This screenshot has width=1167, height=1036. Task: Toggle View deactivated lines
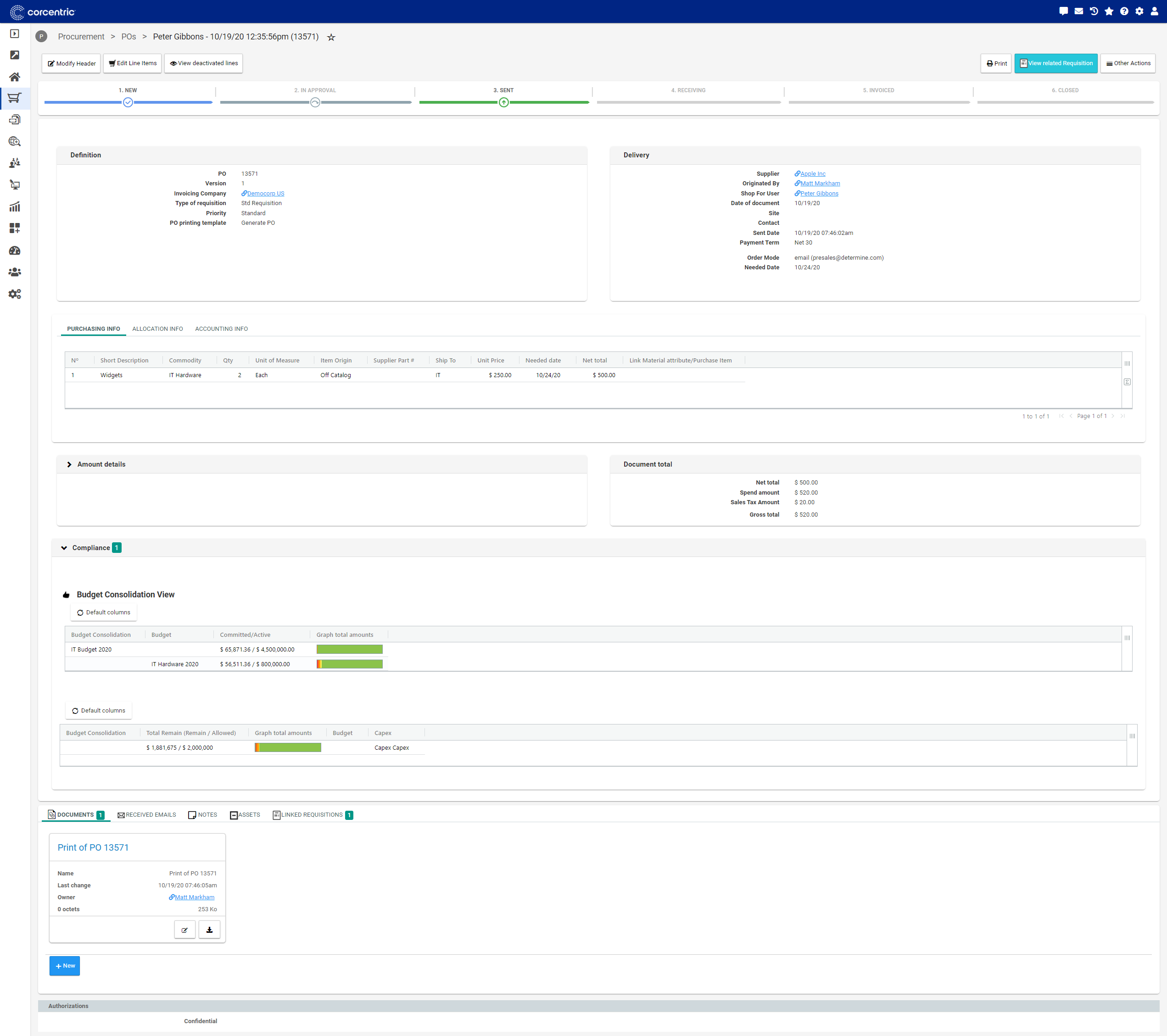tap(203, 63)
